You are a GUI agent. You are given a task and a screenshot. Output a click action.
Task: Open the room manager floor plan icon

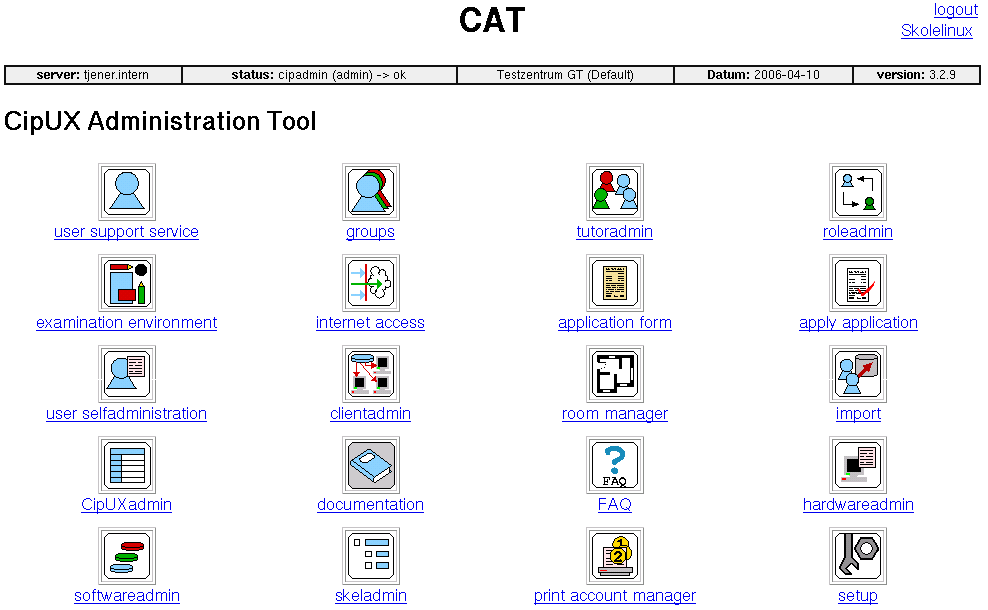tap(614, 374)
